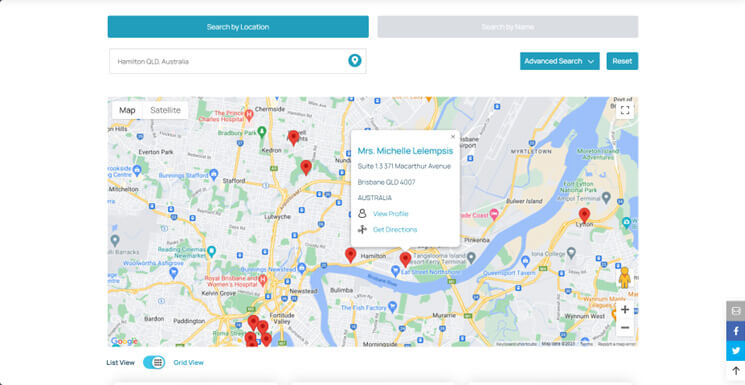Click the Prince Charles Hospital map icon
Viewport: 745px width, 385px height.
(x=248, y=115)
